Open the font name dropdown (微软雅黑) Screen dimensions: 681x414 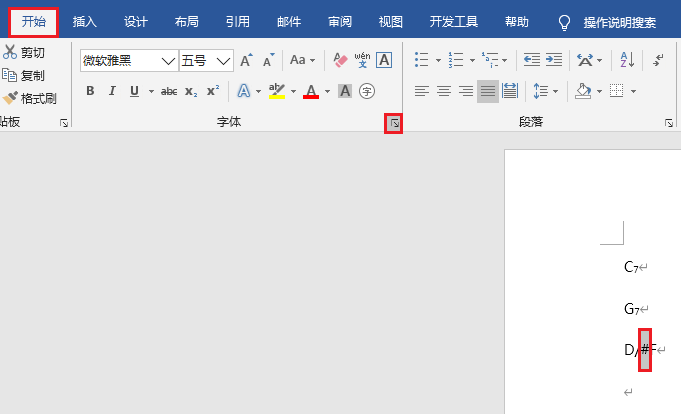(168, 60)
